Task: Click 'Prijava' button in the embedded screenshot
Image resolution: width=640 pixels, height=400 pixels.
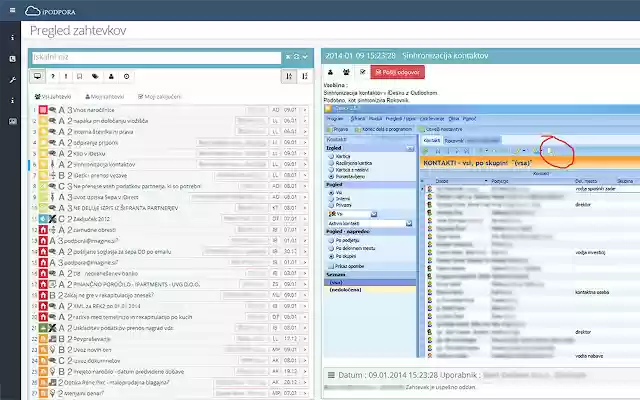Action: pos(338,129)
